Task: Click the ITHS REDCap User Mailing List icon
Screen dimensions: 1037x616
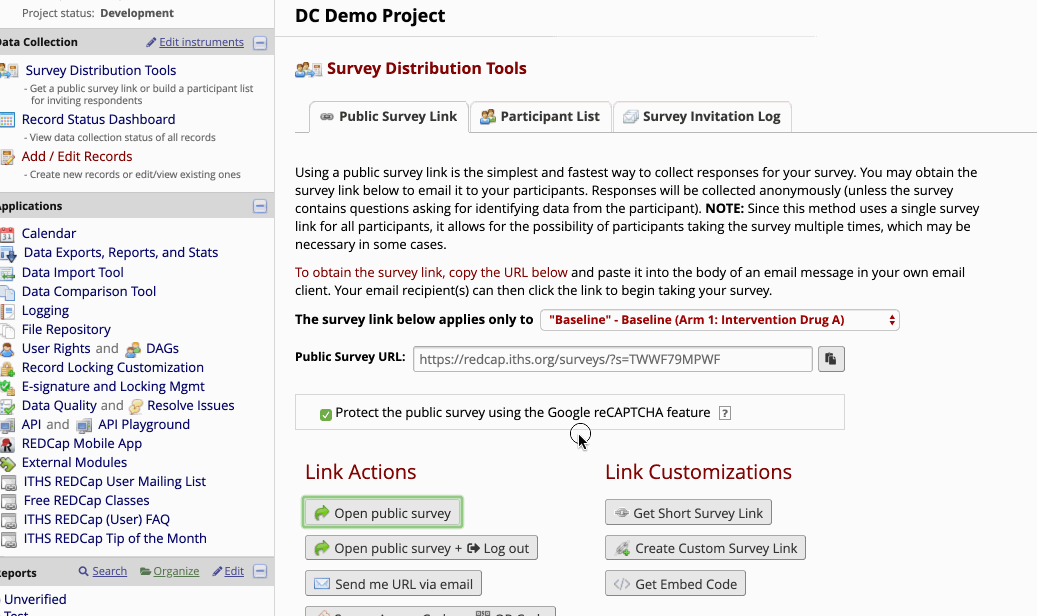Action: coord(9,482)
